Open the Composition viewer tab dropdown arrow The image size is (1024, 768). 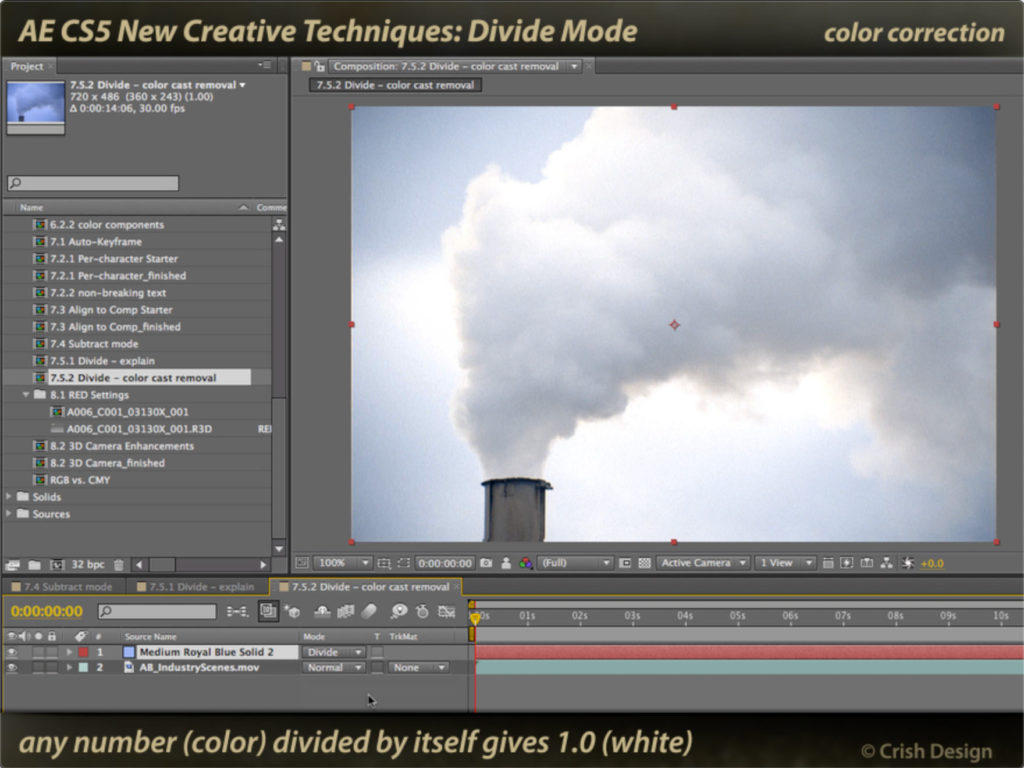(574, 67)
